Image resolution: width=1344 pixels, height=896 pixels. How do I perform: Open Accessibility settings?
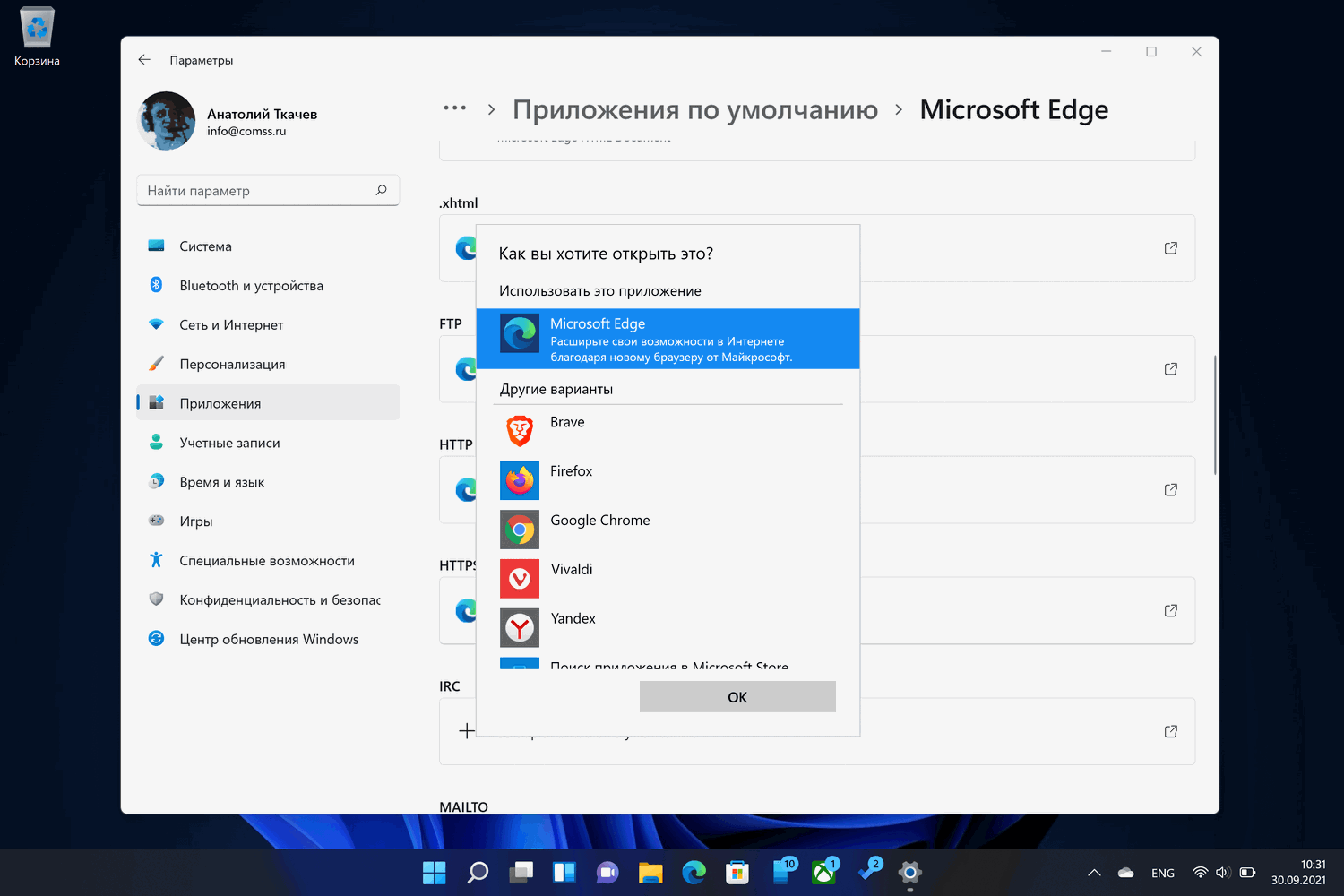coord(268,561)
